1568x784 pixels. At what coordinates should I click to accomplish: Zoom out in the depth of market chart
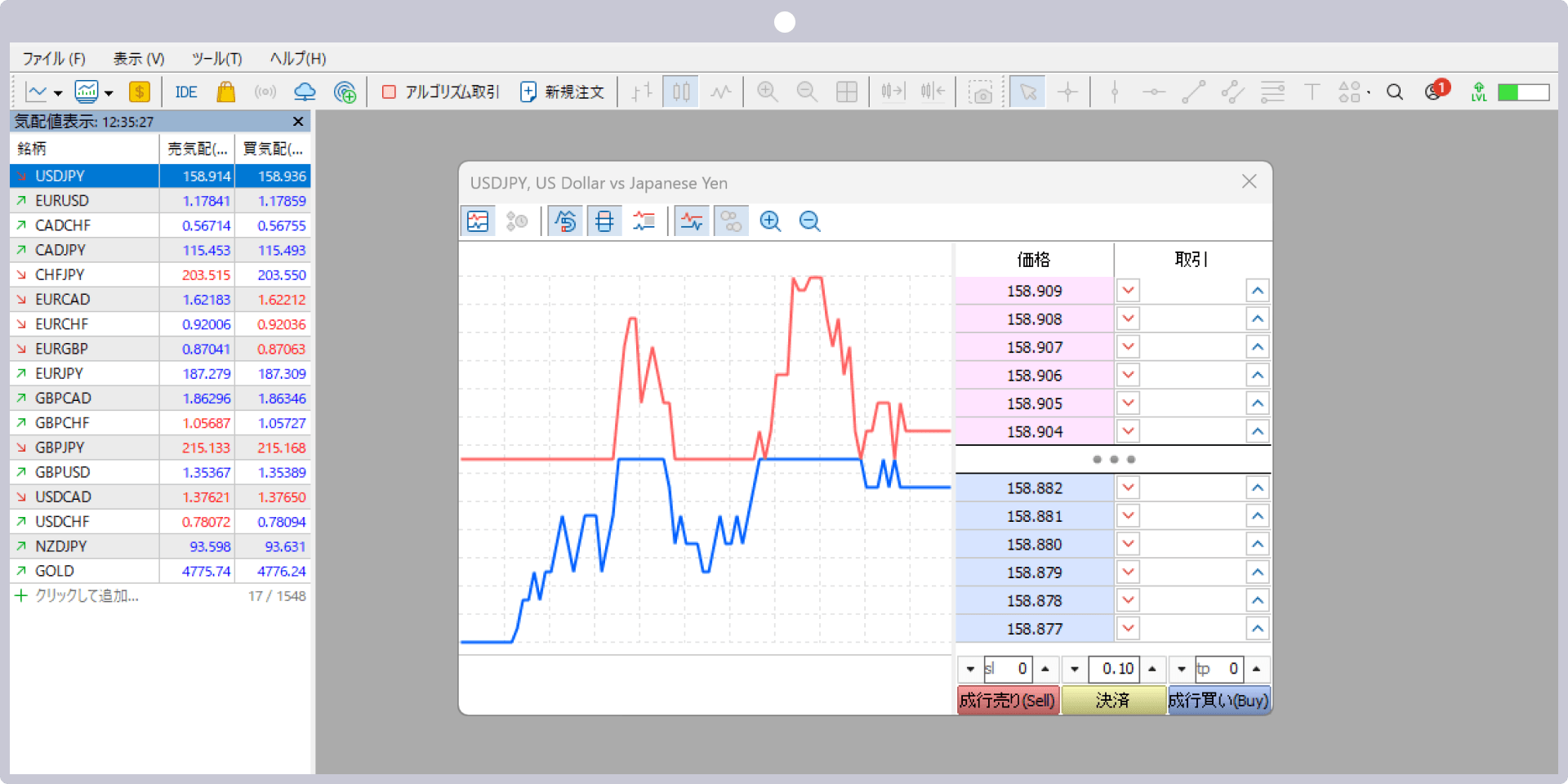pos(809,221)
